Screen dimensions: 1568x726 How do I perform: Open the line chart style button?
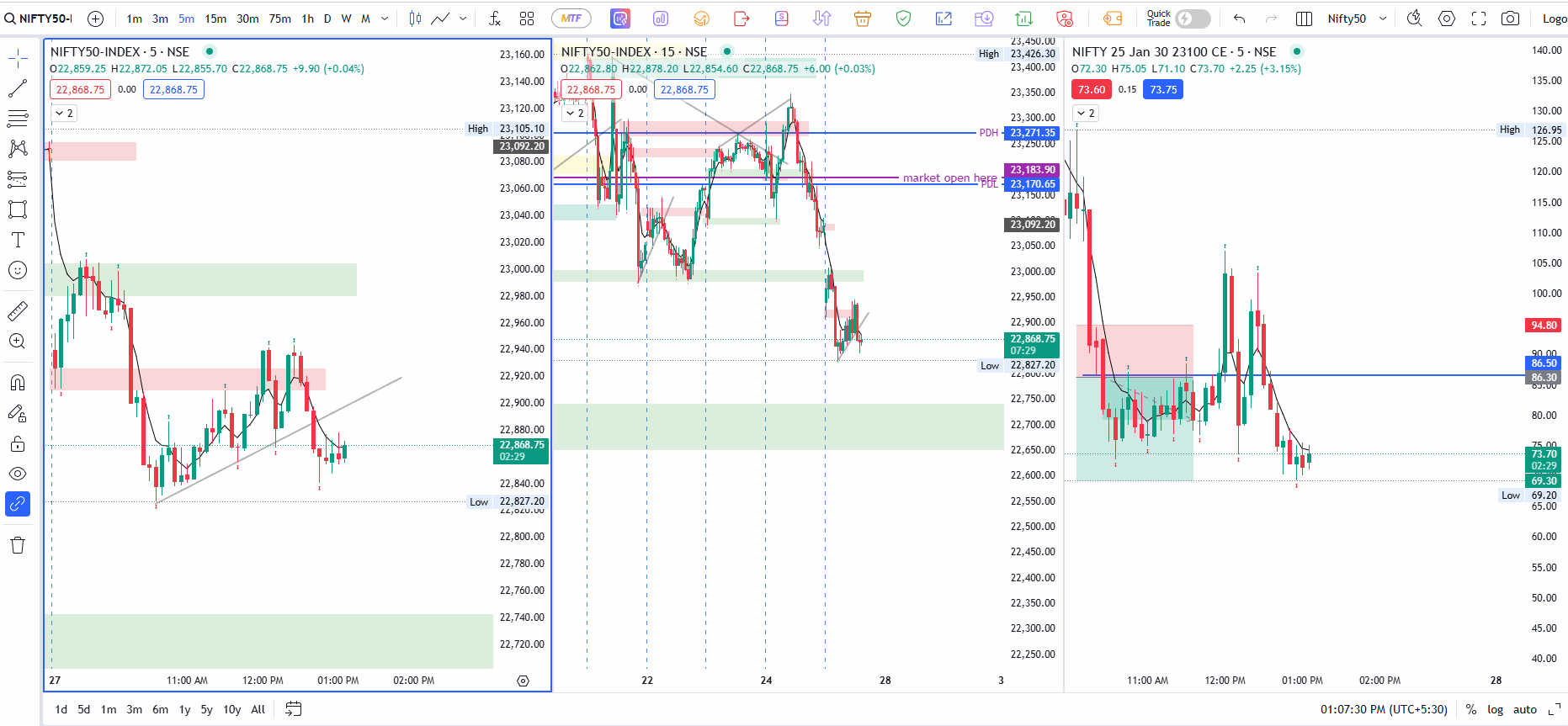click(440, 19)
